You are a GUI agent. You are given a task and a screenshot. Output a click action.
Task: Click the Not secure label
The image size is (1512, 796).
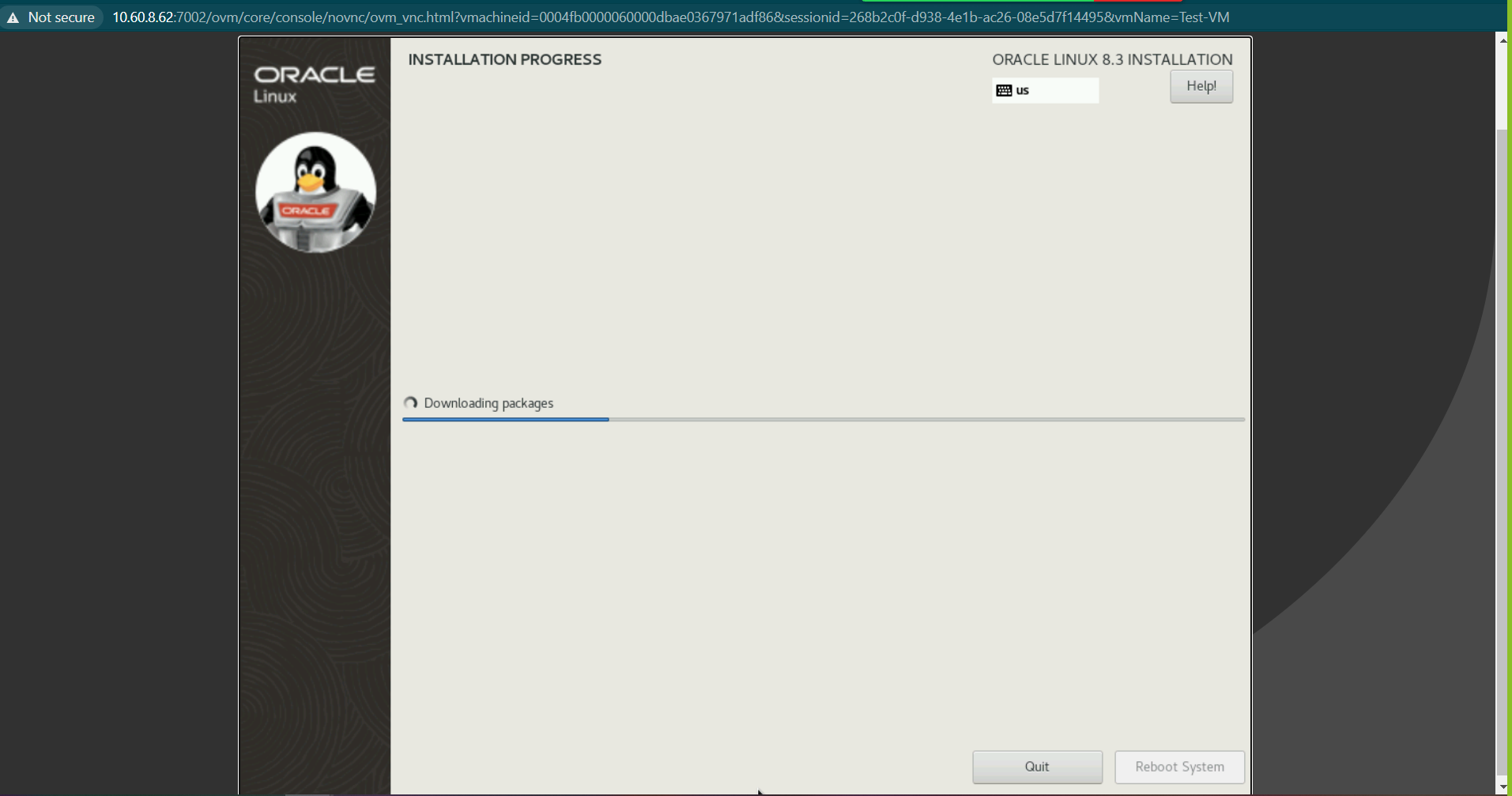[x=61, y=17]
